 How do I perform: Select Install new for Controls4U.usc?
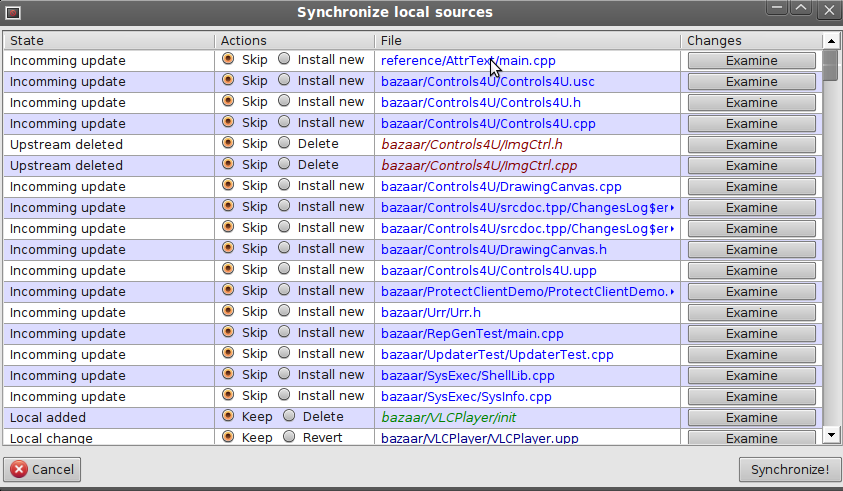pos(284,81)
